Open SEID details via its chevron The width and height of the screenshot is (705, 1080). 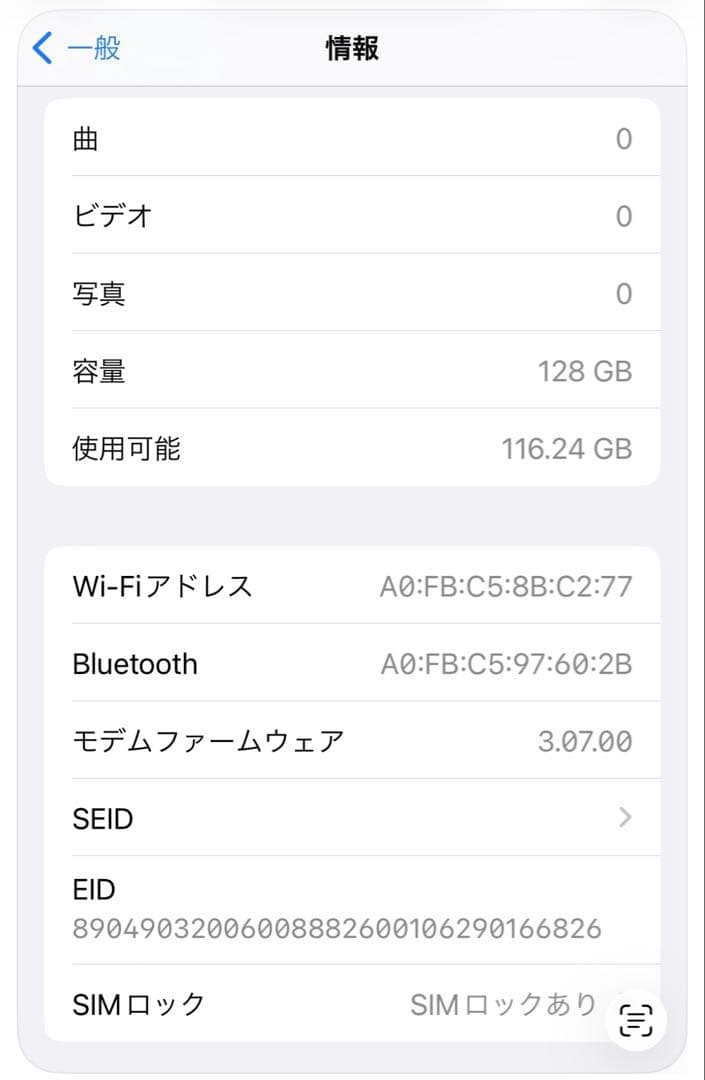click(624, 818)
